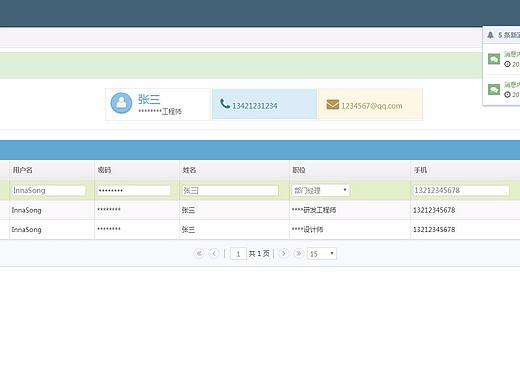Click 张三 in the 设计师 row
The image size is (520, 390).
188,229
